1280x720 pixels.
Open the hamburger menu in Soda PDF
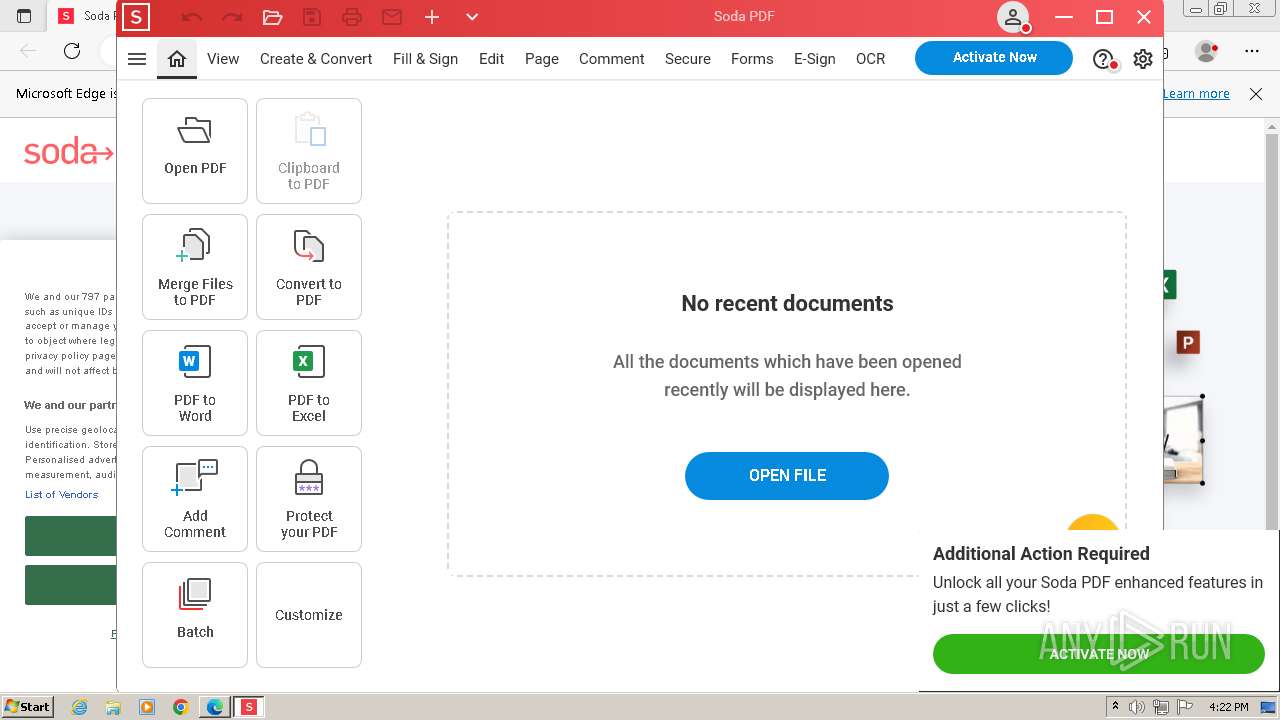(x=137, y=59)
